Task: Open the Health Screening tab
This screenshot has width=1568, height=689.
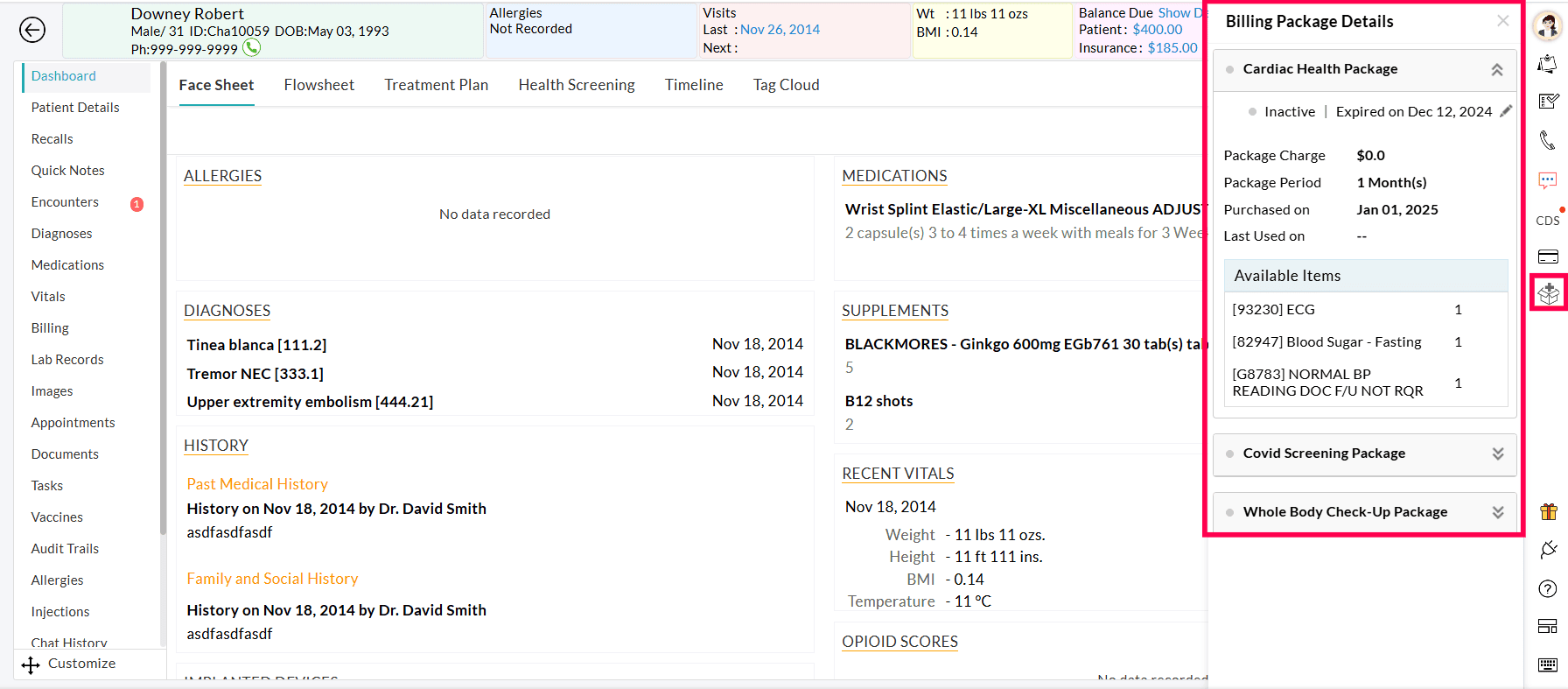Action: tap(576, 85)
